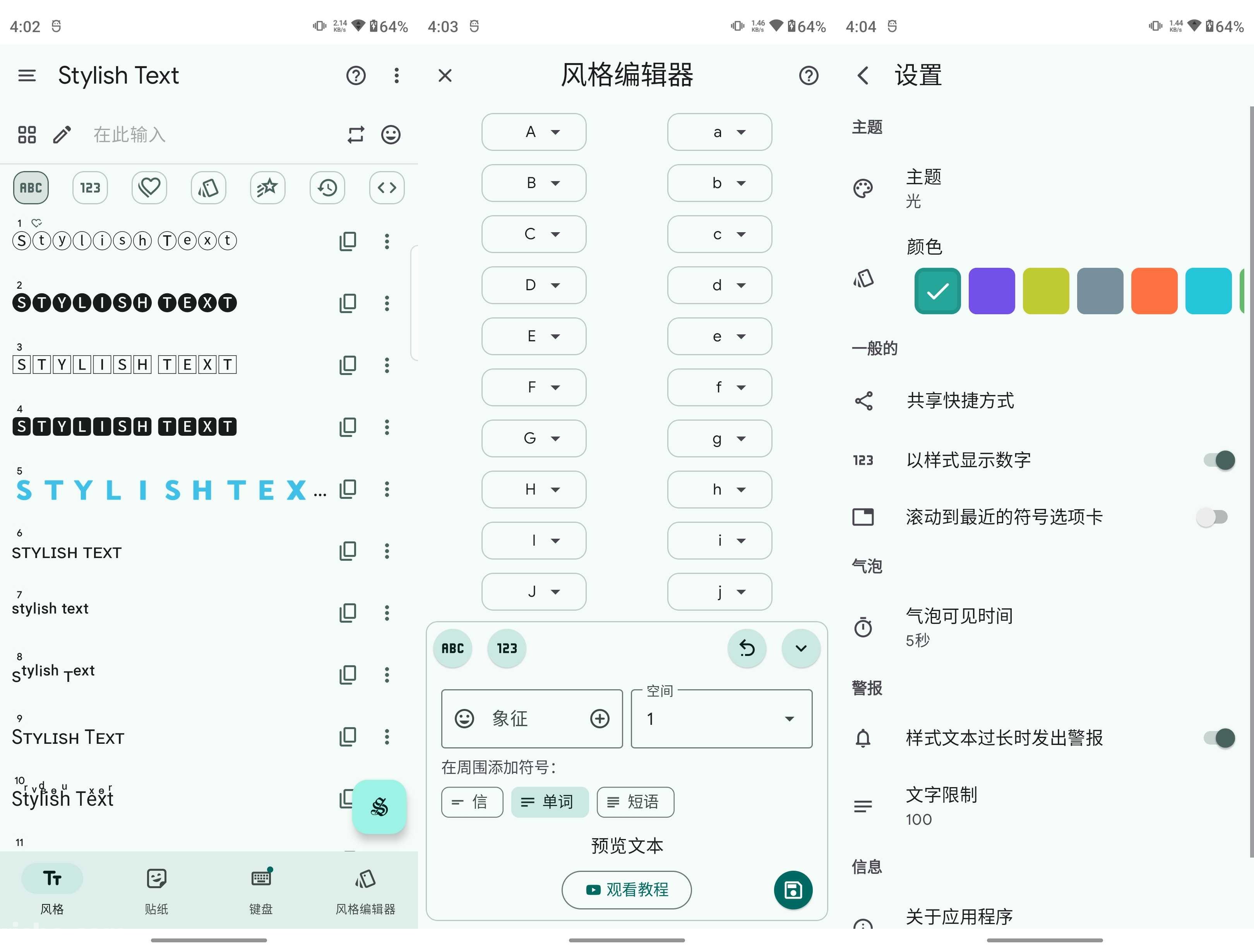Select the 123 chip in editor panel
This screenshot has width=1254, height=952.
pos(507,649)
